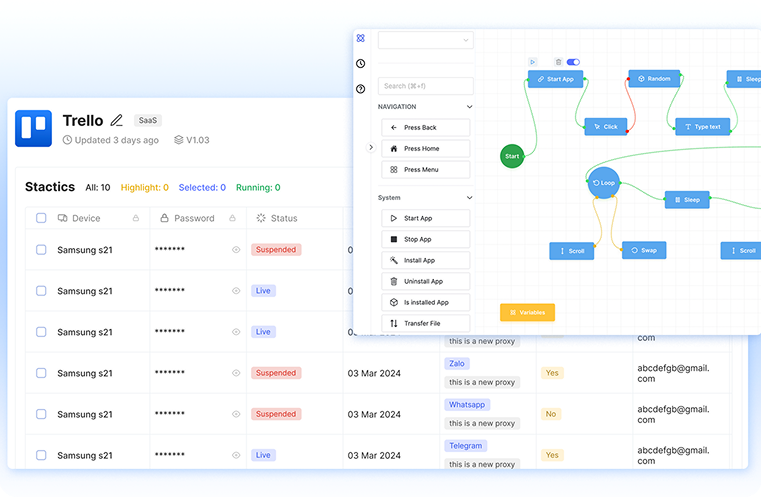Screen dimensions: 761x497
Task: Reveal password in the Telegram row
Action: [x=236, y=455]
